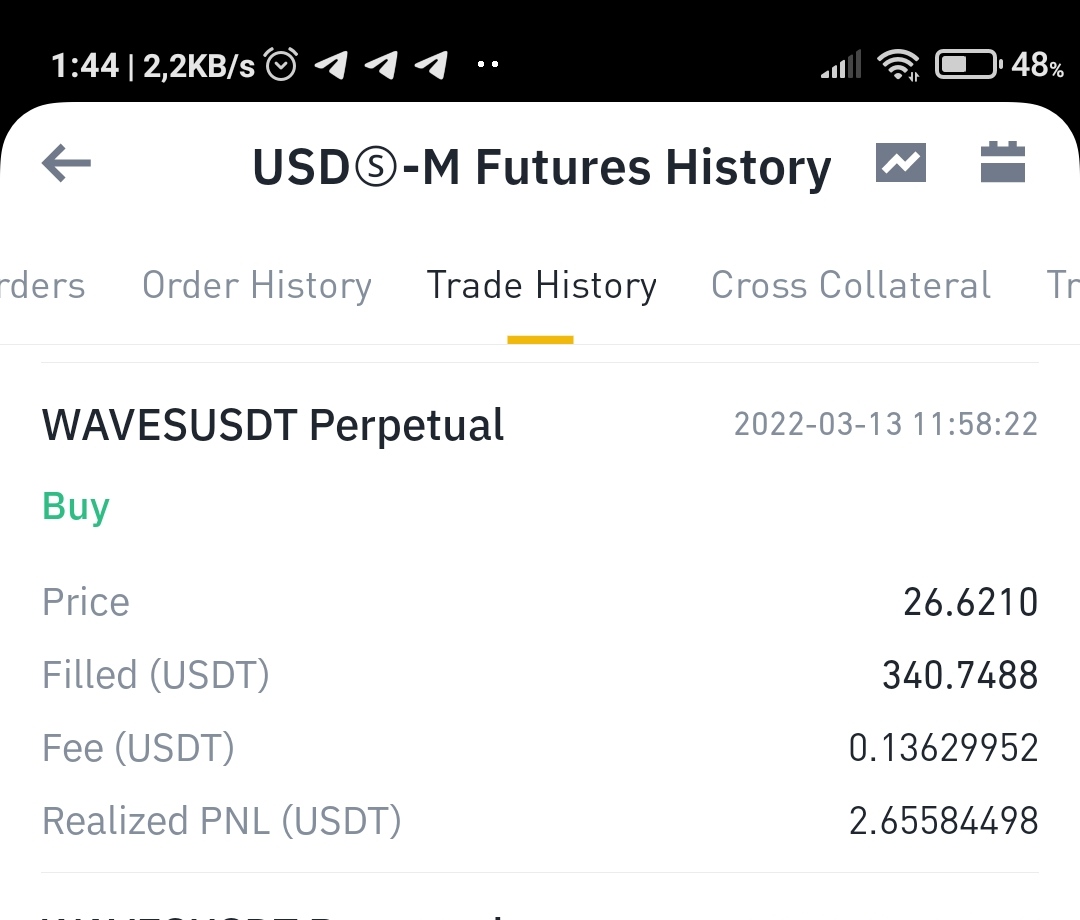Select the Trade History tab
1080x920 pixels.
click(541, 285)
